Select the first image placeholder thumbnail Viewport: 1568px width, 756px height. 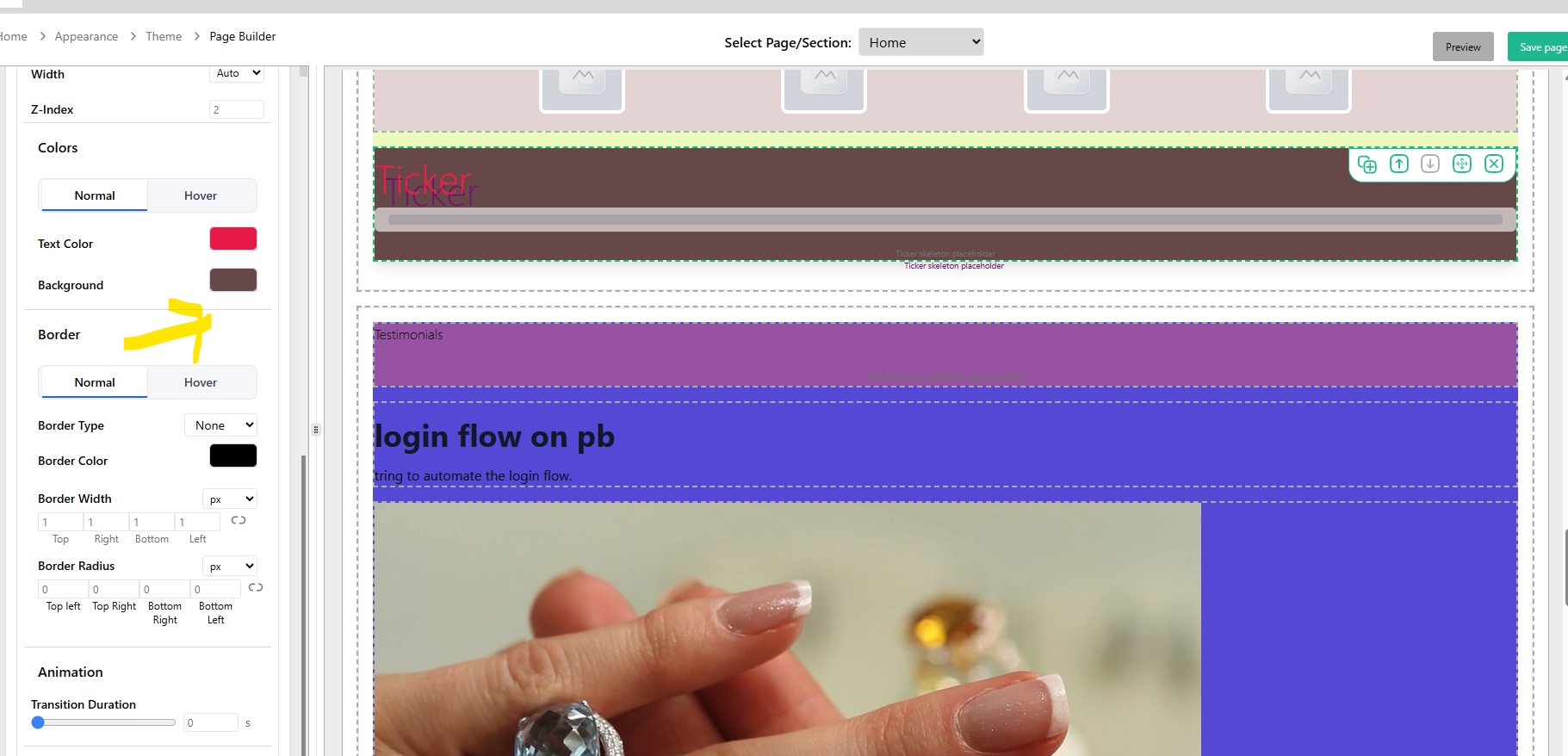582,90
